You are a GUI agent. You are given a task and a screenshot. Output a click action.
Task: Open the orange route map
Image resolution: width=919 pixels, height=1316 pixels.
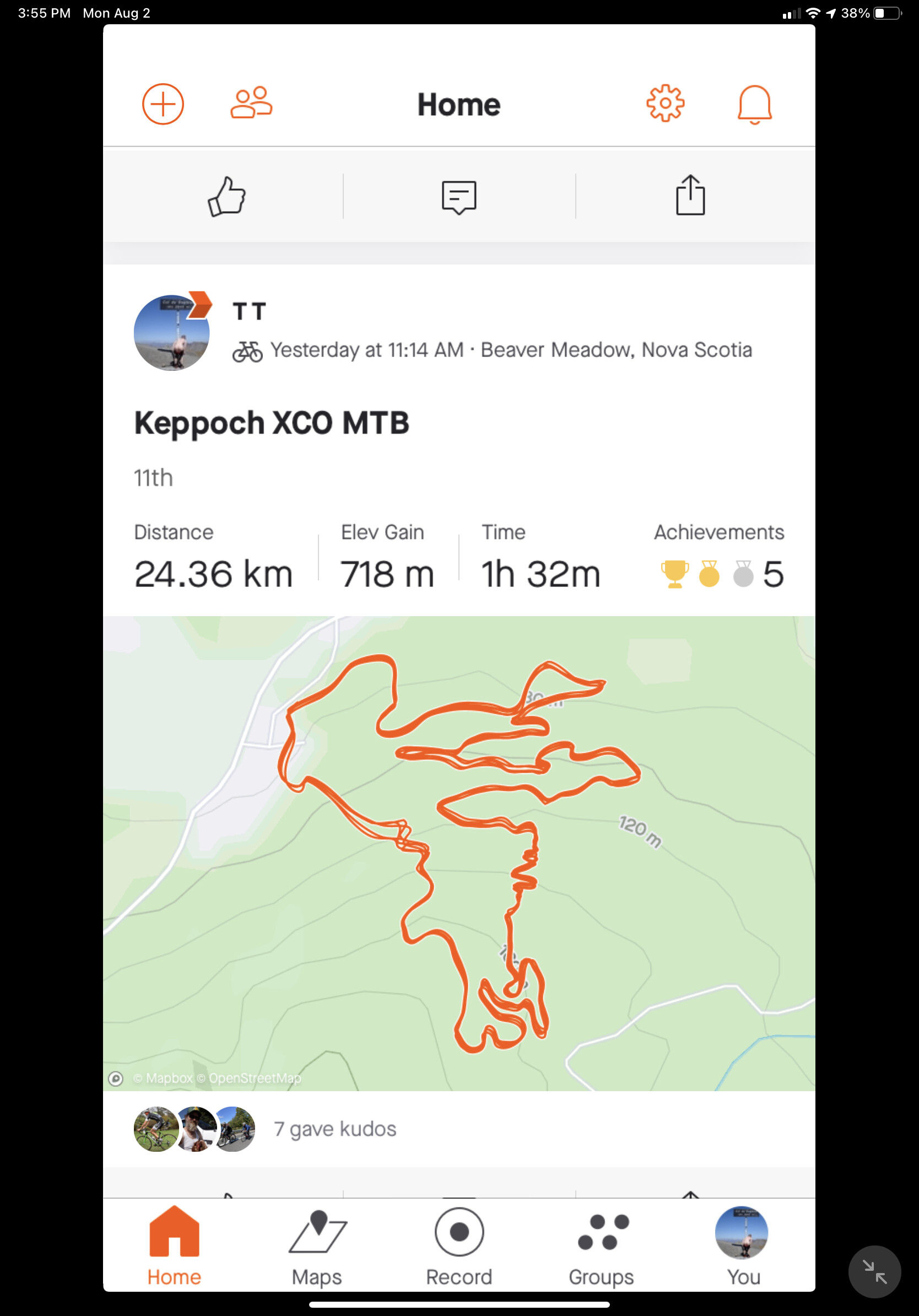459,853
